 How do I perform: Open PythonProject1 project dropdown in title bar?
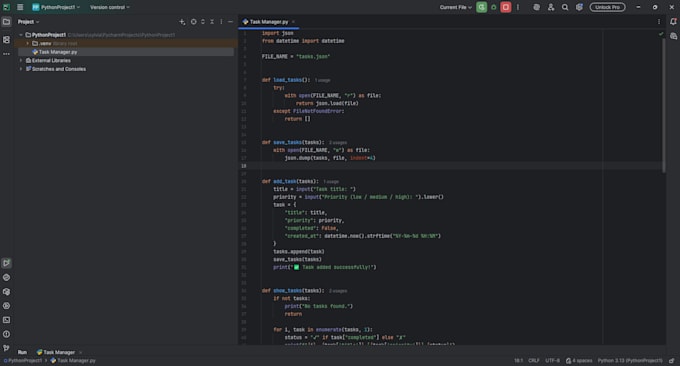(x=56, y=7)
